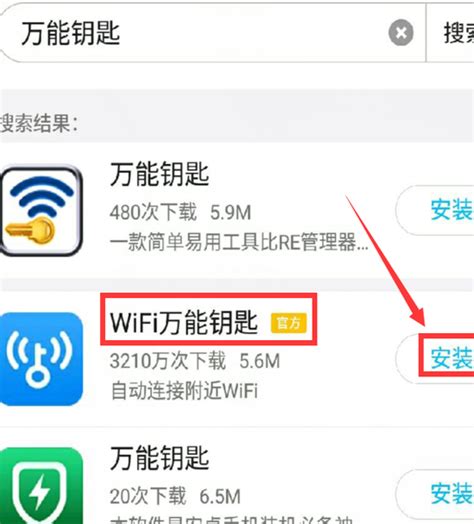474x524 pixels.
Task: Open the green lightning shield app icon
Action: [x=41, y=486]
